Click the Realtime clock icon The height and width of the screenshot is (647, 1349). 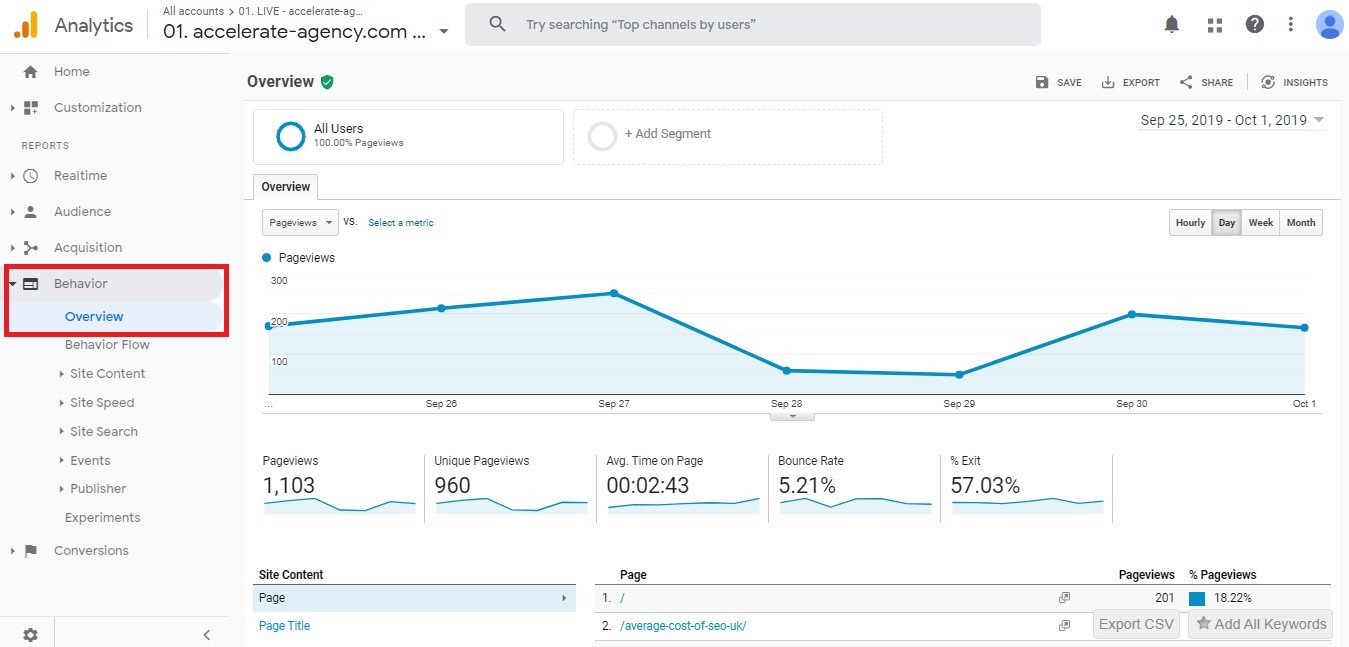click(x=30, y=176)
